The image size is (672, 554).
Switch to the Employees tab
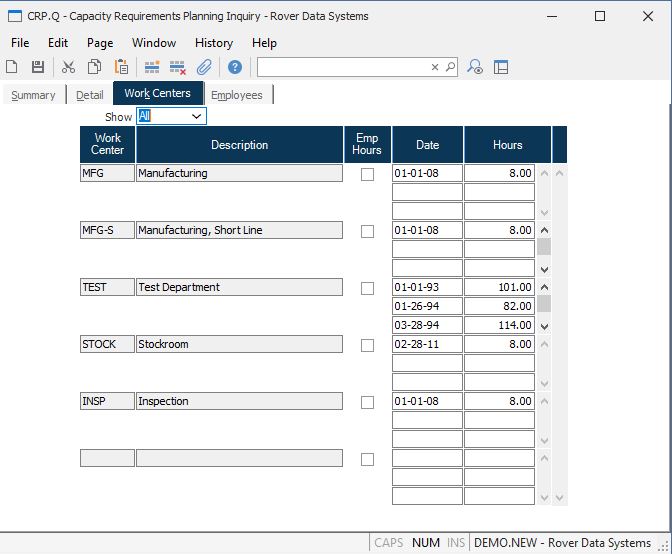coord(237,95)
